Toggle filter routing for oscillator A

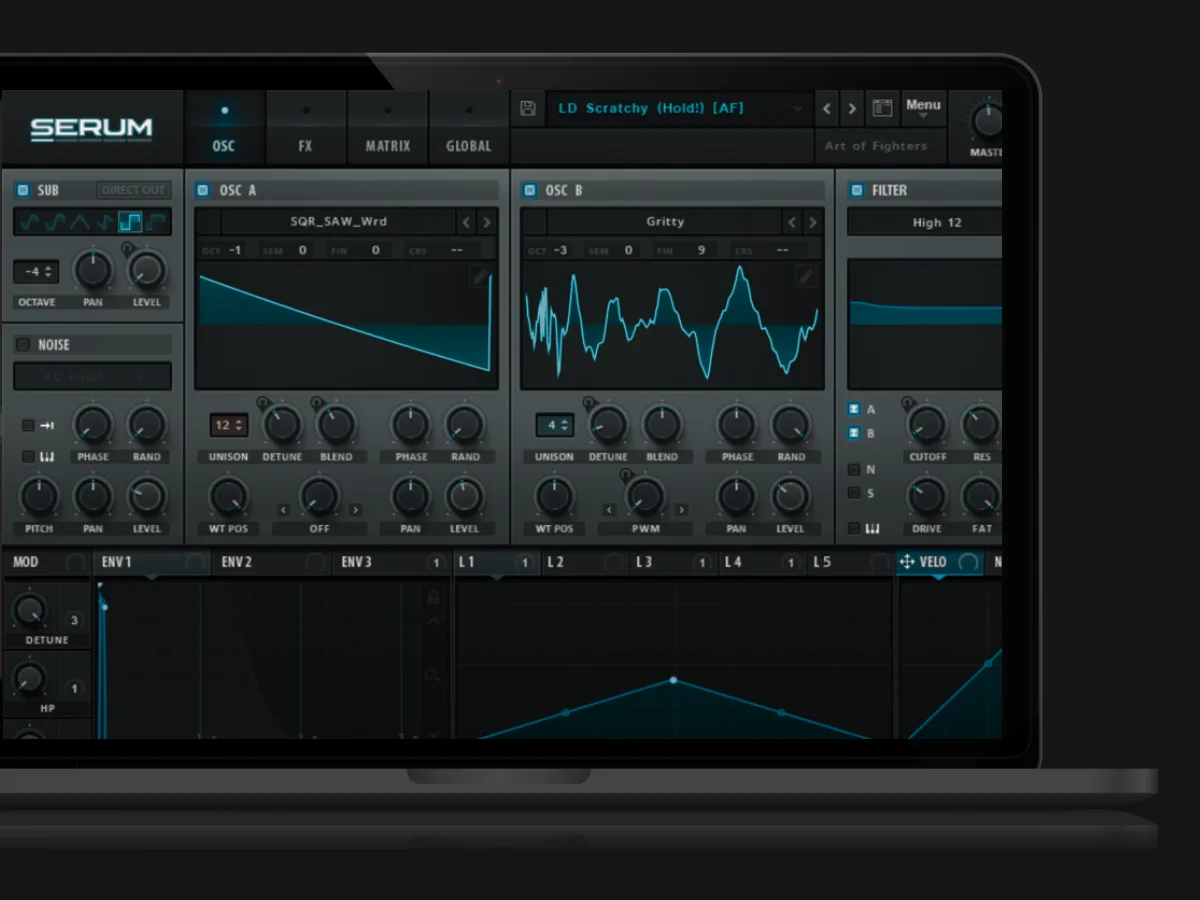[x=854, y=409]
